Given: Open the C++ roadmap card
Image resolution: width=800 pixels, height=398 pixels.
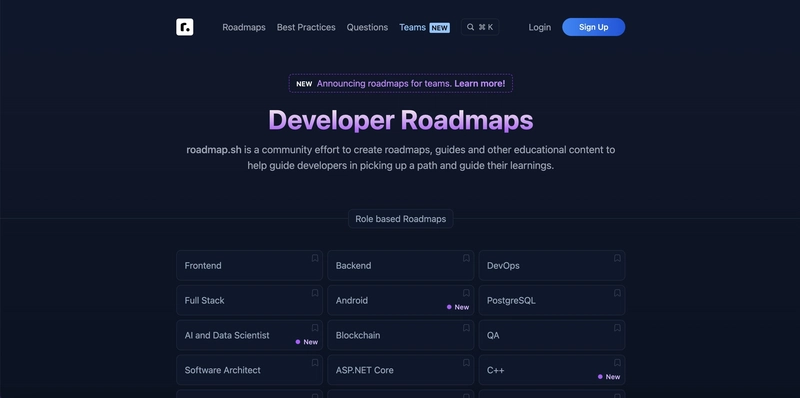Looking at the screenshot, I should (552, 370).
